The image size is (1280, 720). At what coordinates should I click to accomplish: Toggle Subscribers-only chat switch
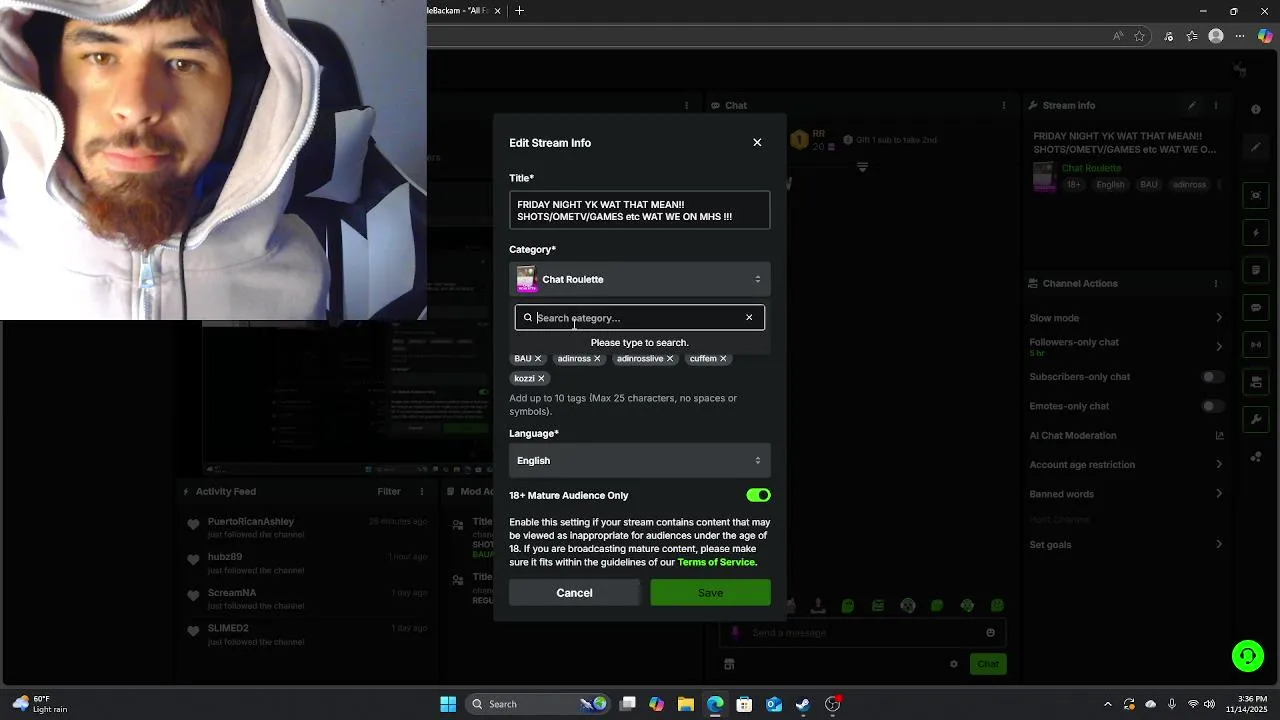(1212, 377)
